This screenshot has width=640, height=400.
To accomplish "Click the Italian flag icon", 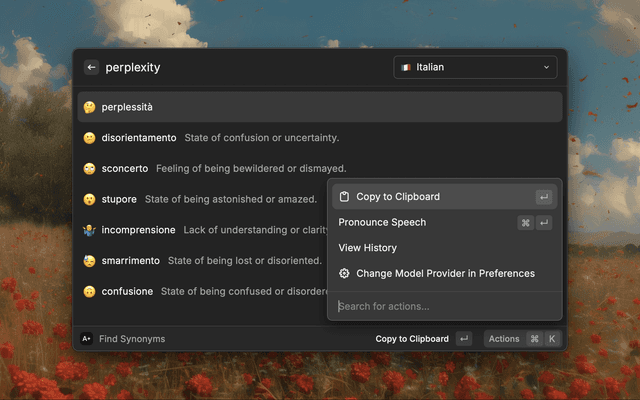I will 406,67.
